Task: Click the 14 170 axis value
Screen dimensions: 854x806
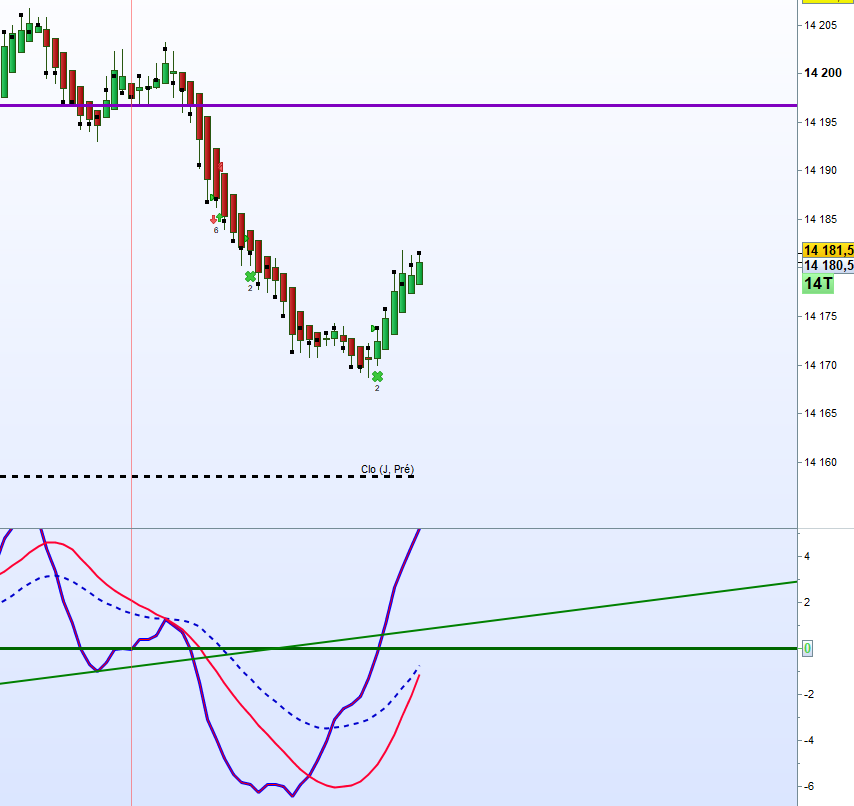Action: click(820, 365)
